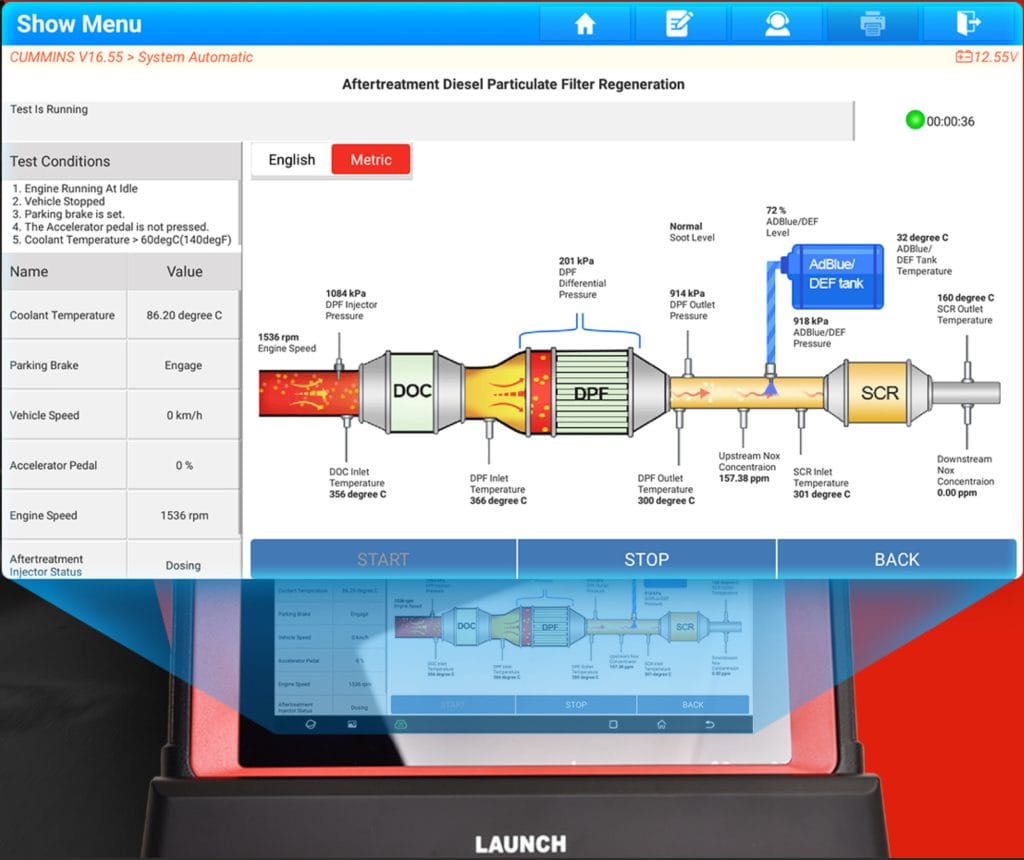The height and width of the screenshot is (860, 1024).
Task: Select the Engage value cell
Action: tap(184, 366)
